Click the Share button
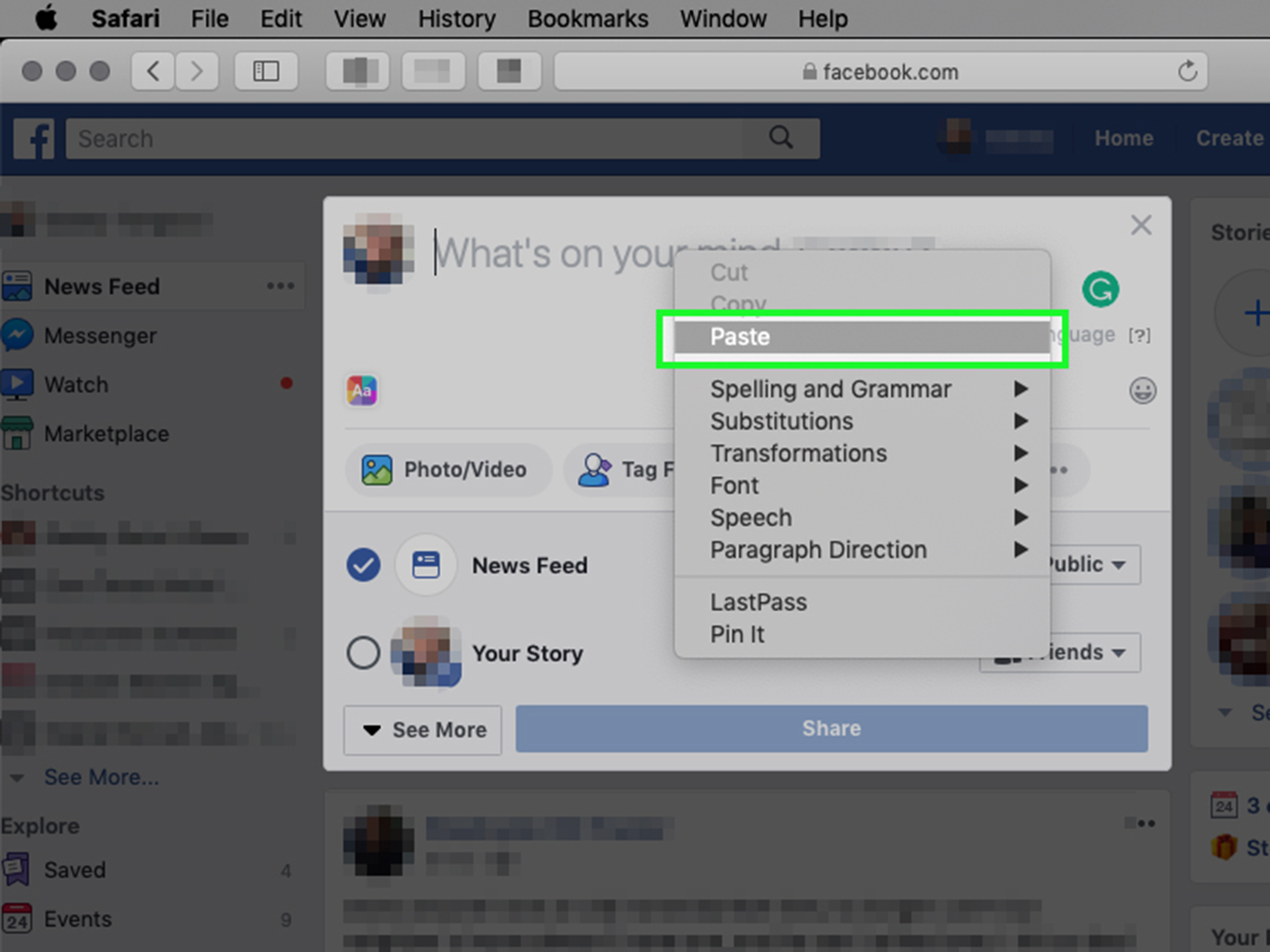 831,729
